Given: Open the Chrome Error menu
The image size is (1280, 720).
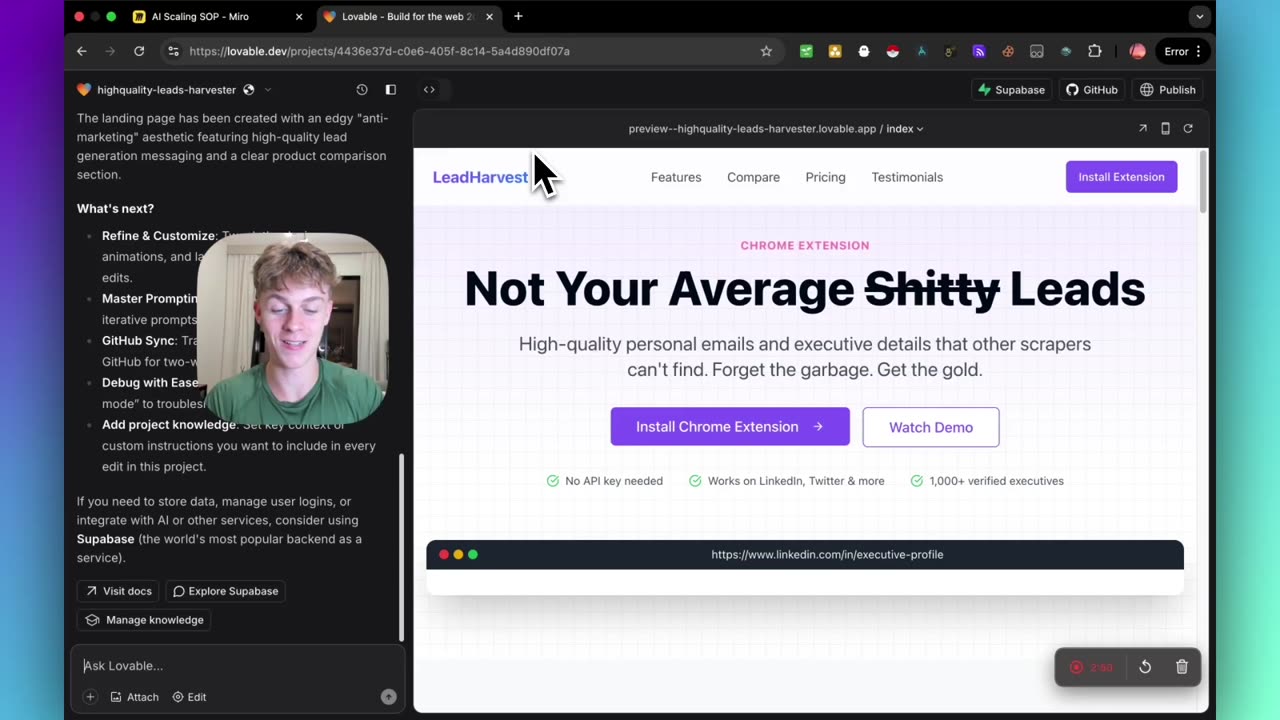Looking at the screenshot, I should pos(1184,51).
